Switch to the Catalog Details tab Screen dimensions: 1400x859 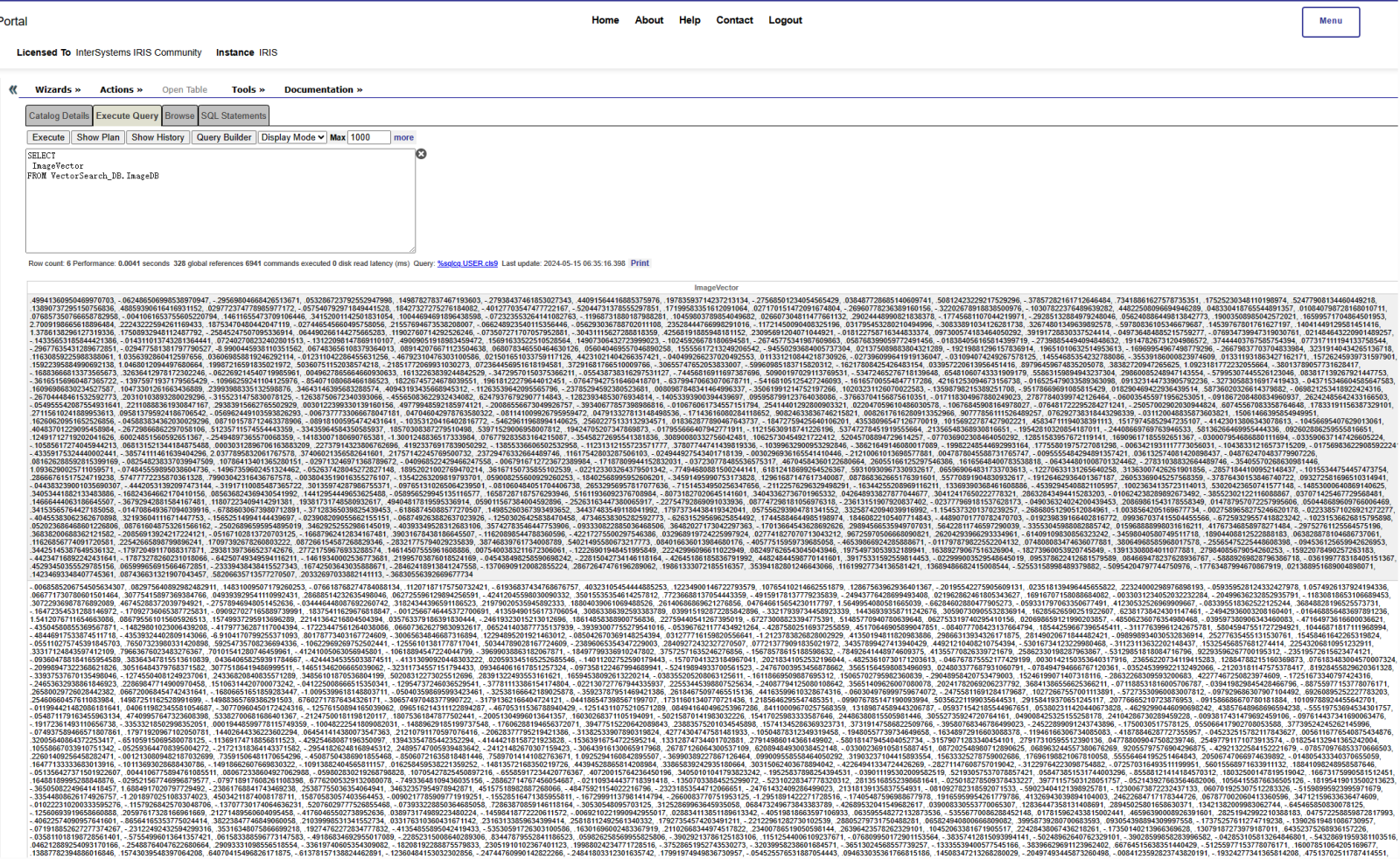pos(59,115)
